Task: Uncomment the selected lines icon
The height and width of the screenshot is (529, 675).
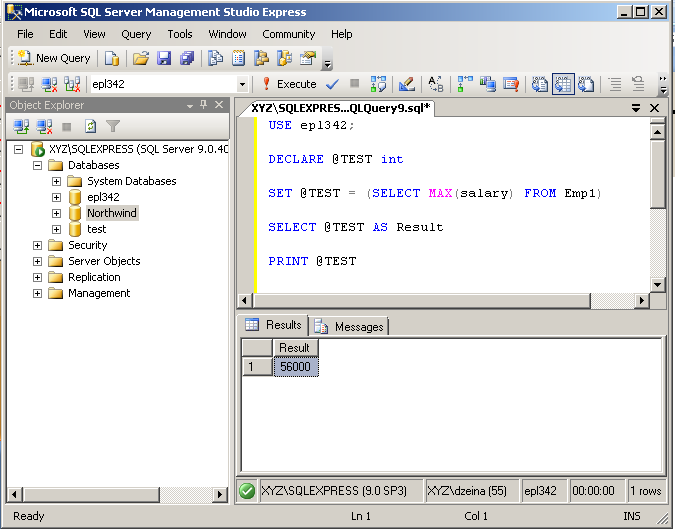Action: point(638,84)
